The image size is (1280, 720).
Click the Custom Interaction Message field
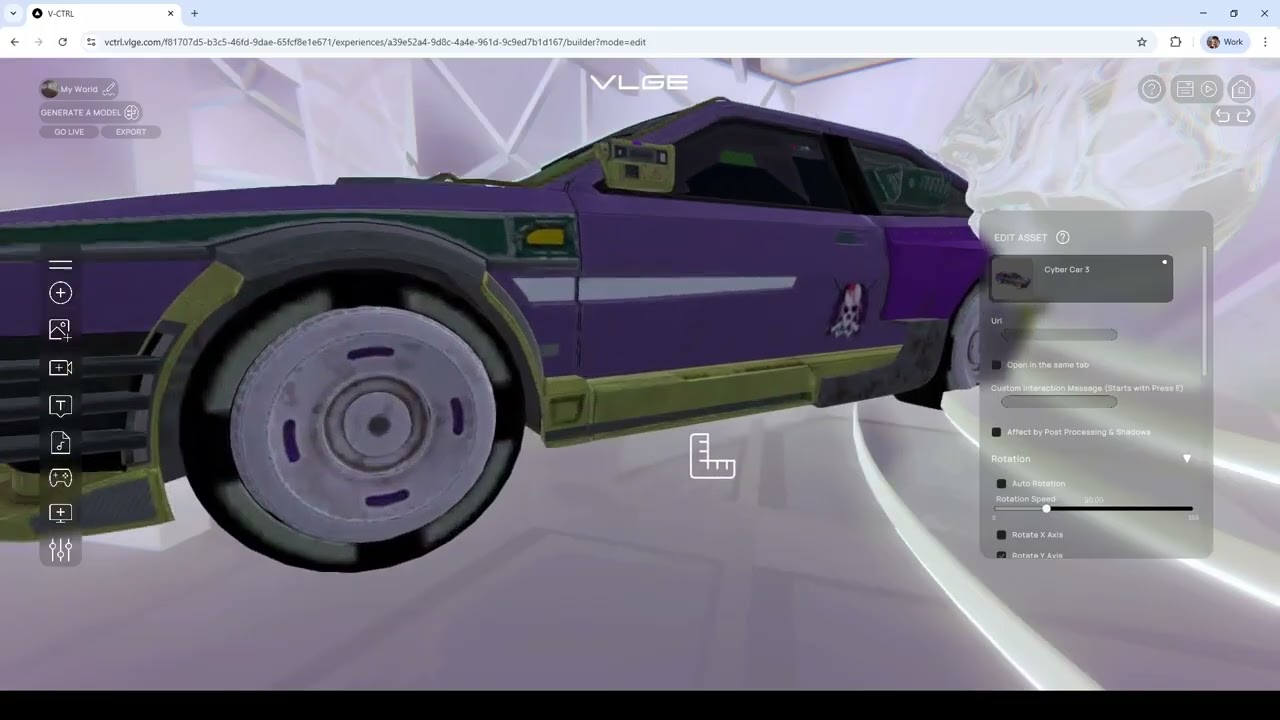[1059, 402]
